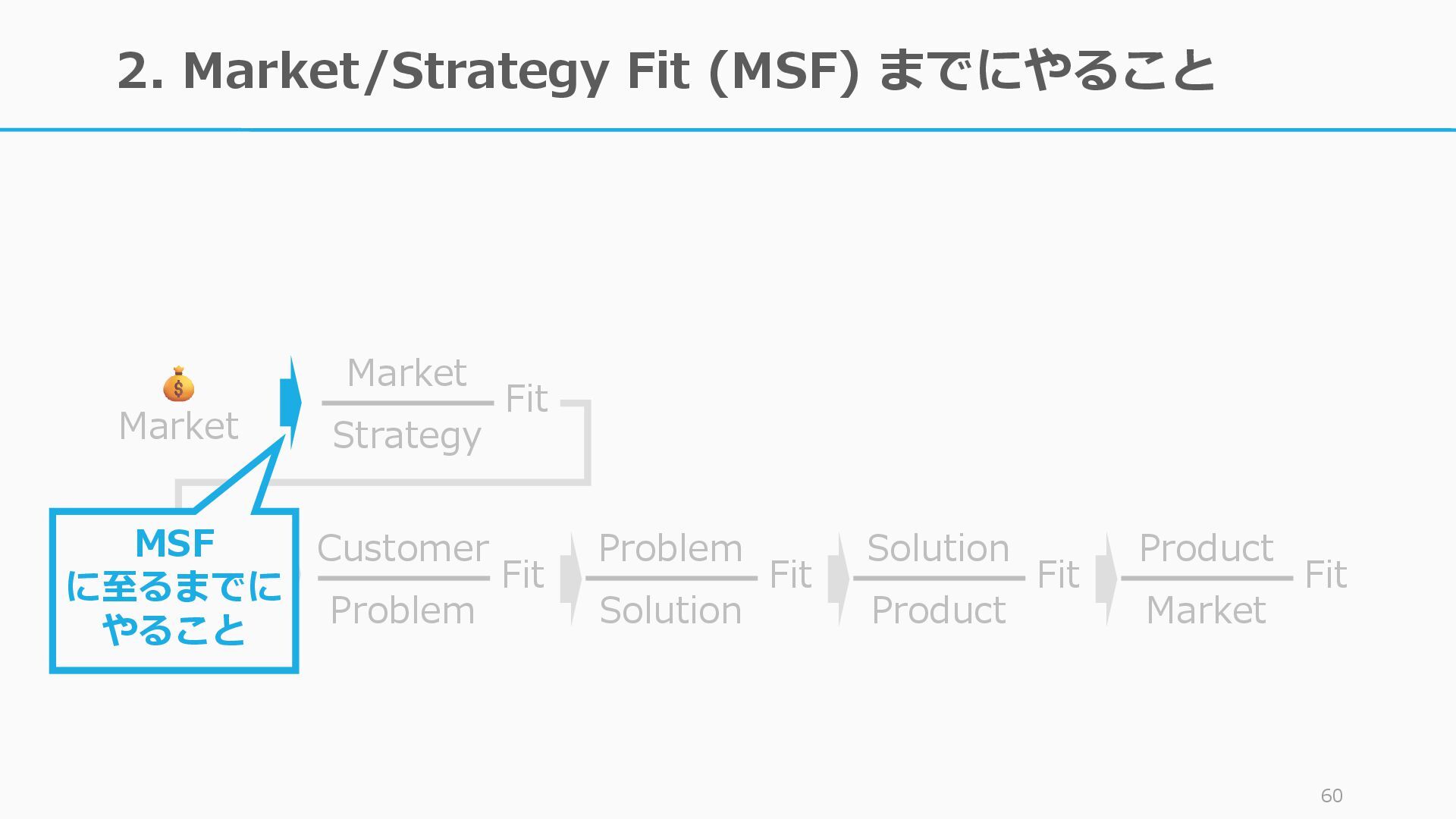Select the Product text below Solution
The width and height of the screenshot is (1456, 819).
coord(938,610)
